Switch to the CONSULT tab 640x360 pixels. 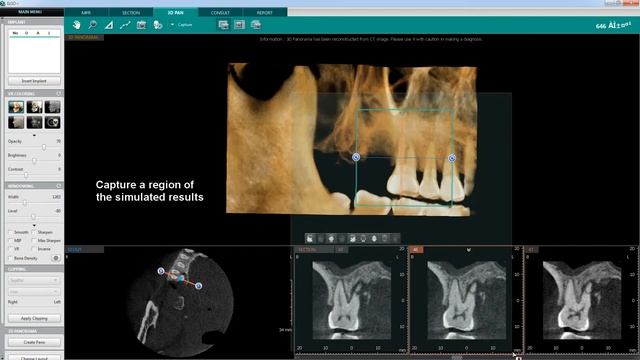coord(220,13)
